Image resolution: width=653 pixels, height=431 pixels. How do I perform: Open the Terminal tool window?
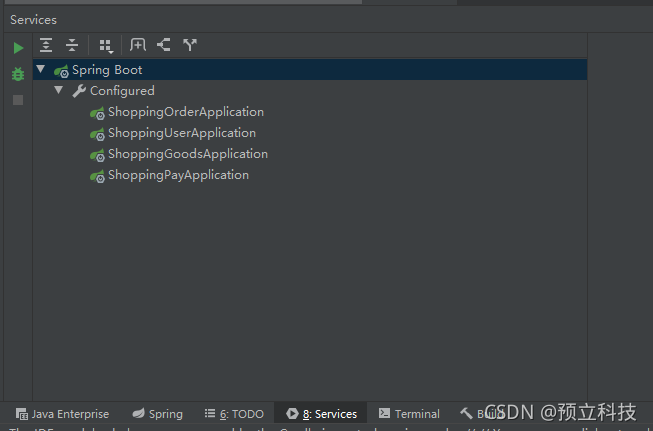409,414
